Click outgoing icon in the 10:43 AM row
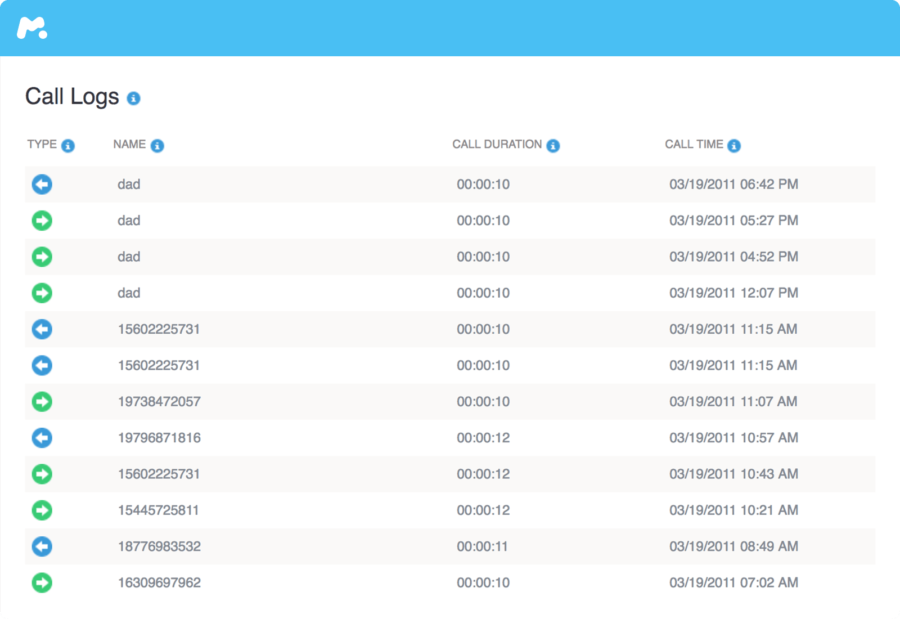 pos(42,474)
